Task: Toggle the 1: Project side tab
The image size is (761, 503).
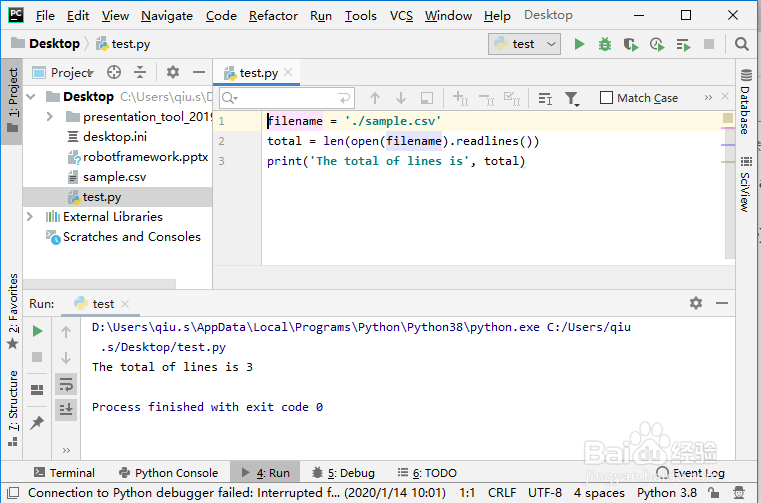Action: [x=12, y=101]
